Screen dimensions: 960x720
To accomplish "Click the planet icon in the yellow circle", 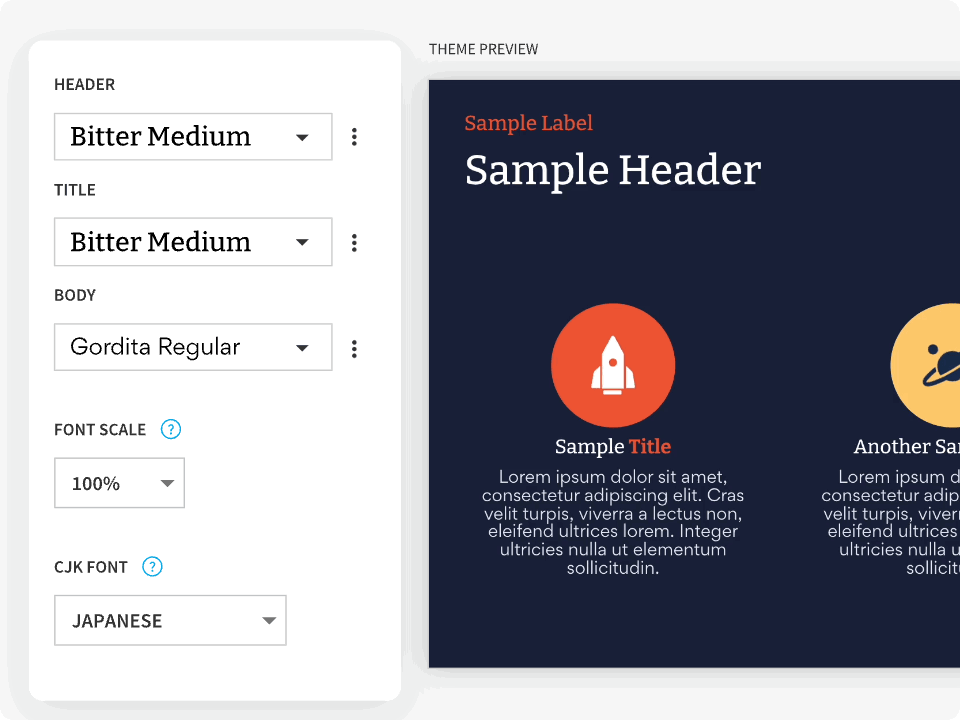I will point(942,365).
